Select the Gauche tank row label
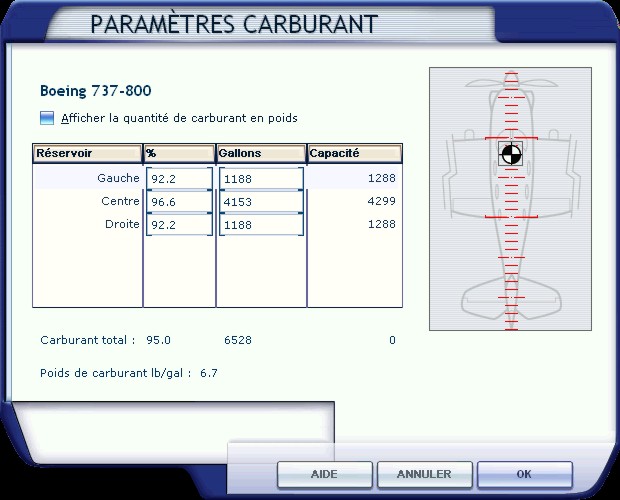This screenshot has width=620, height=500. click(x=118, y=178)
